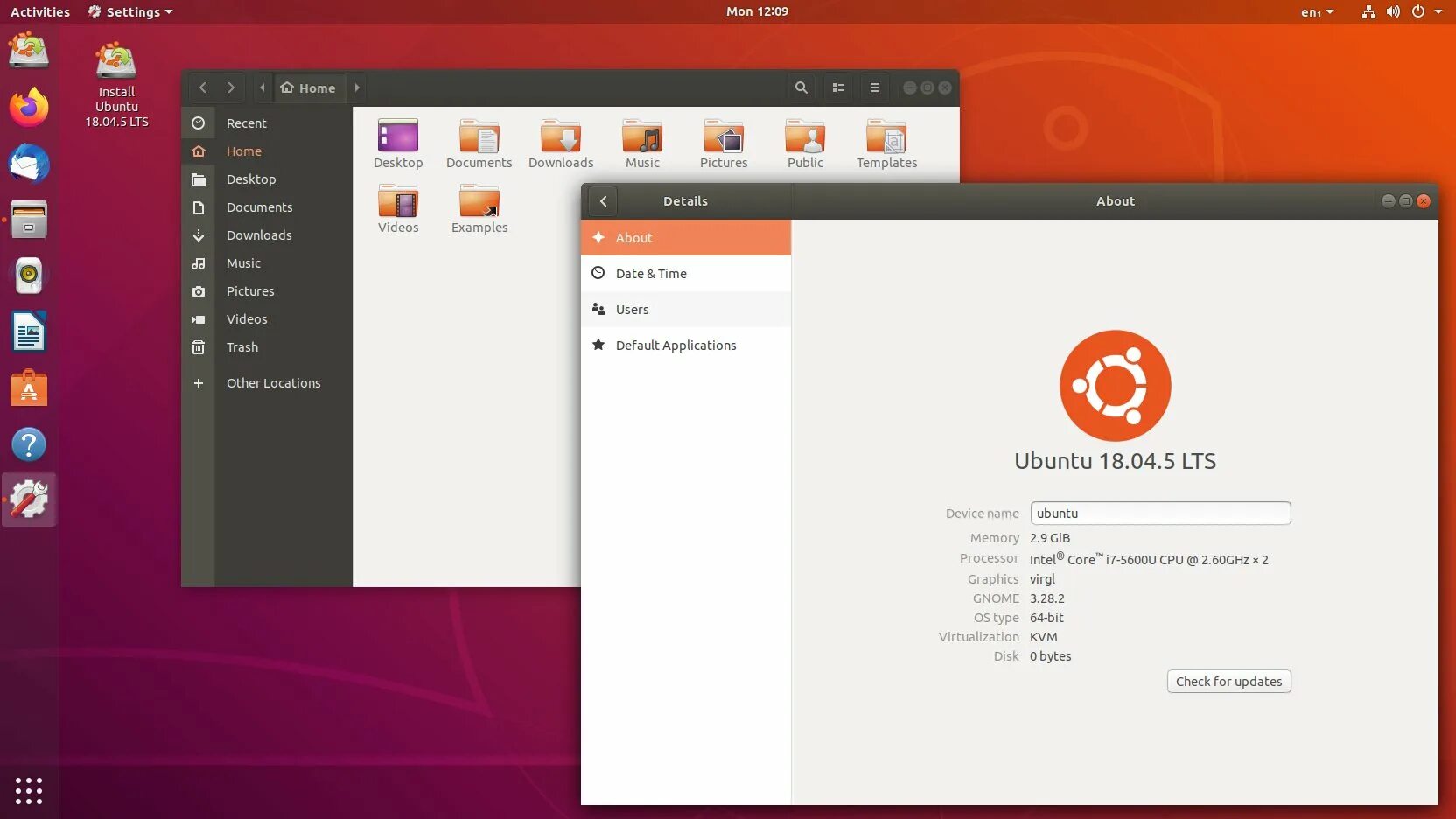The width and height of the screenshot is (1456, 819).
Task: Open the en input language dropdown
Action: [1317, 11]
